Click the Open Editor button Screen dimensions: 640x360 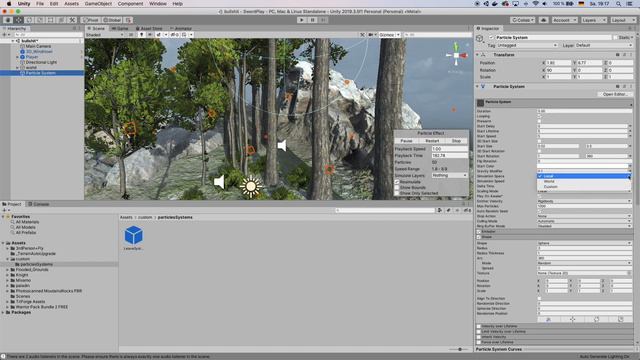[615, 94]
